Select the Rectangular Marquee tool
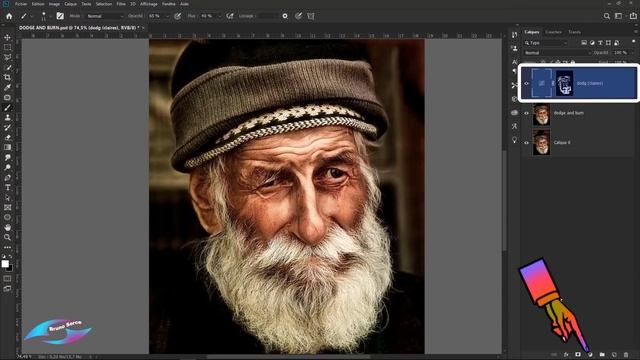 pos(7,47)
